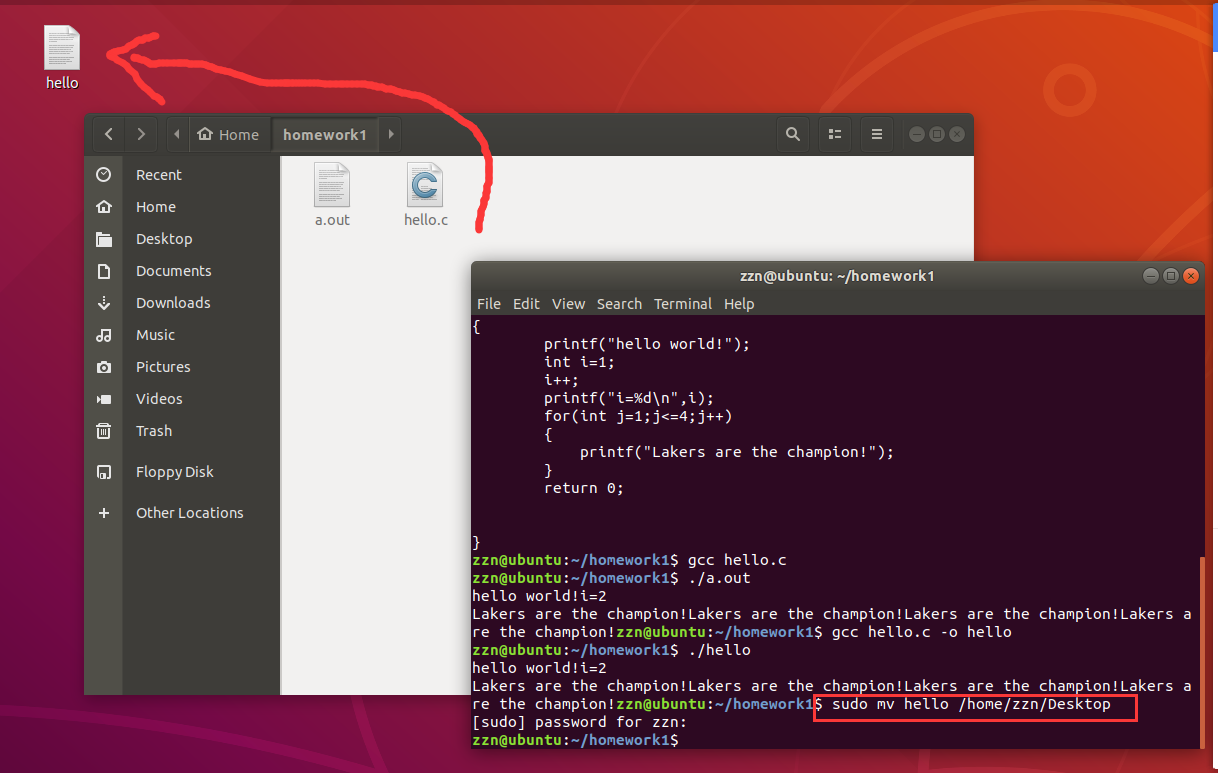Click the terminal title bar text
This screenshot has height=773, width=1218.
pos(837,276)
